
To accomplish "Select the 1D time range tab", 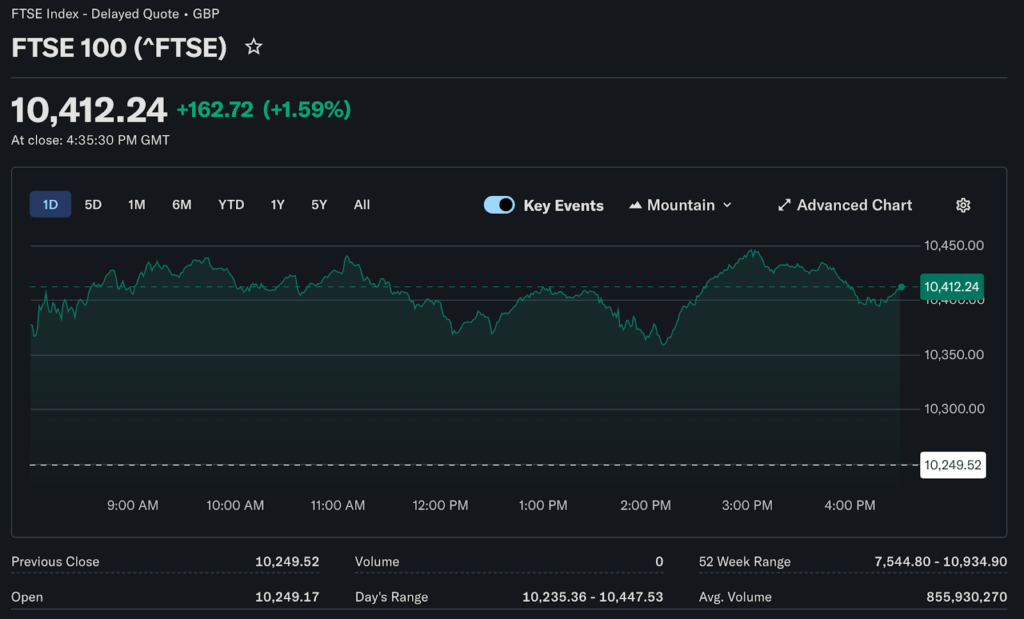I will pos(50,205).
